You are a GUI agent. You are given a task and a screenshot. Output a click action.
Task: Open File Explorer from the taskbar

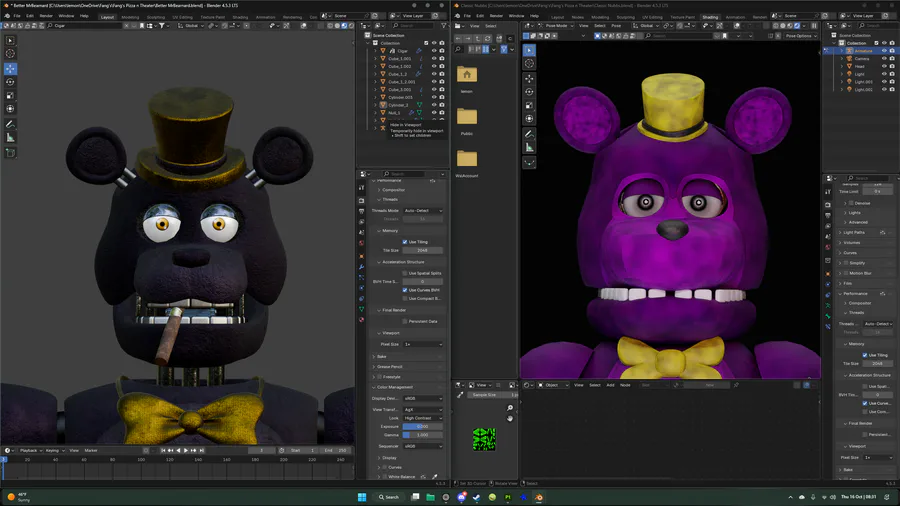click(430, 497)
